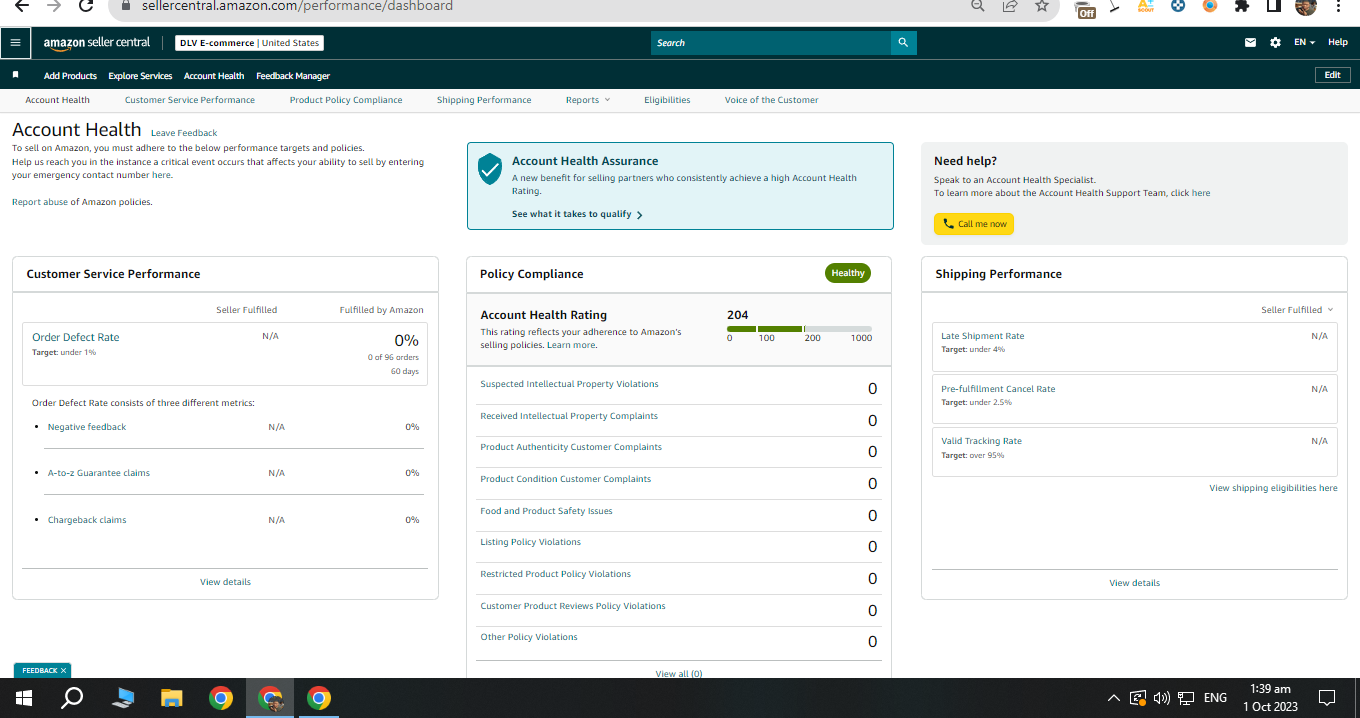
Task: Open the A+ Scout extension
Action: click(1146, 6)
